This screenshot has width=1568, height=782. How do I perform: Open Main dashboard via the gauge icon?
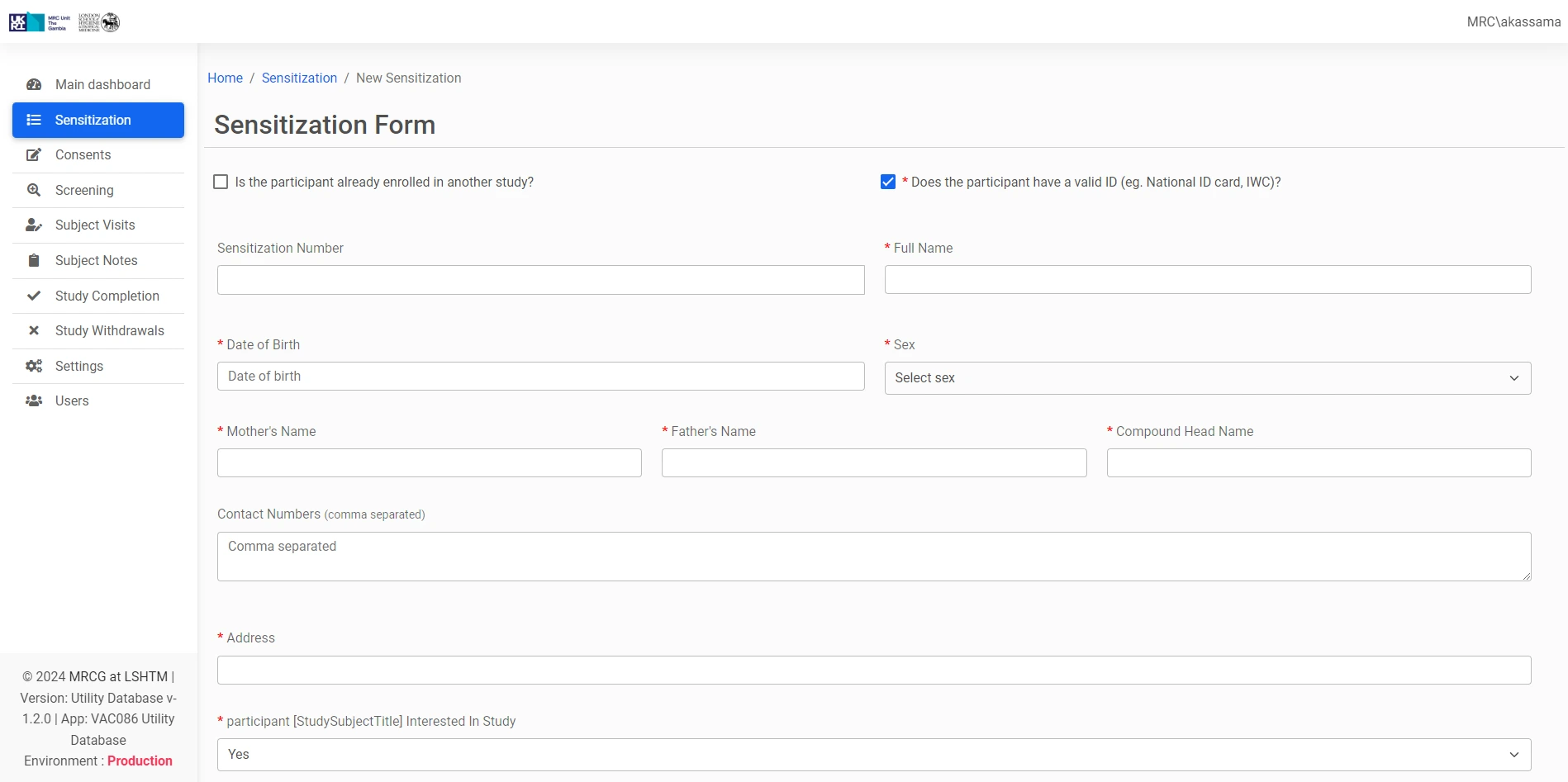[x=34, y=84]
